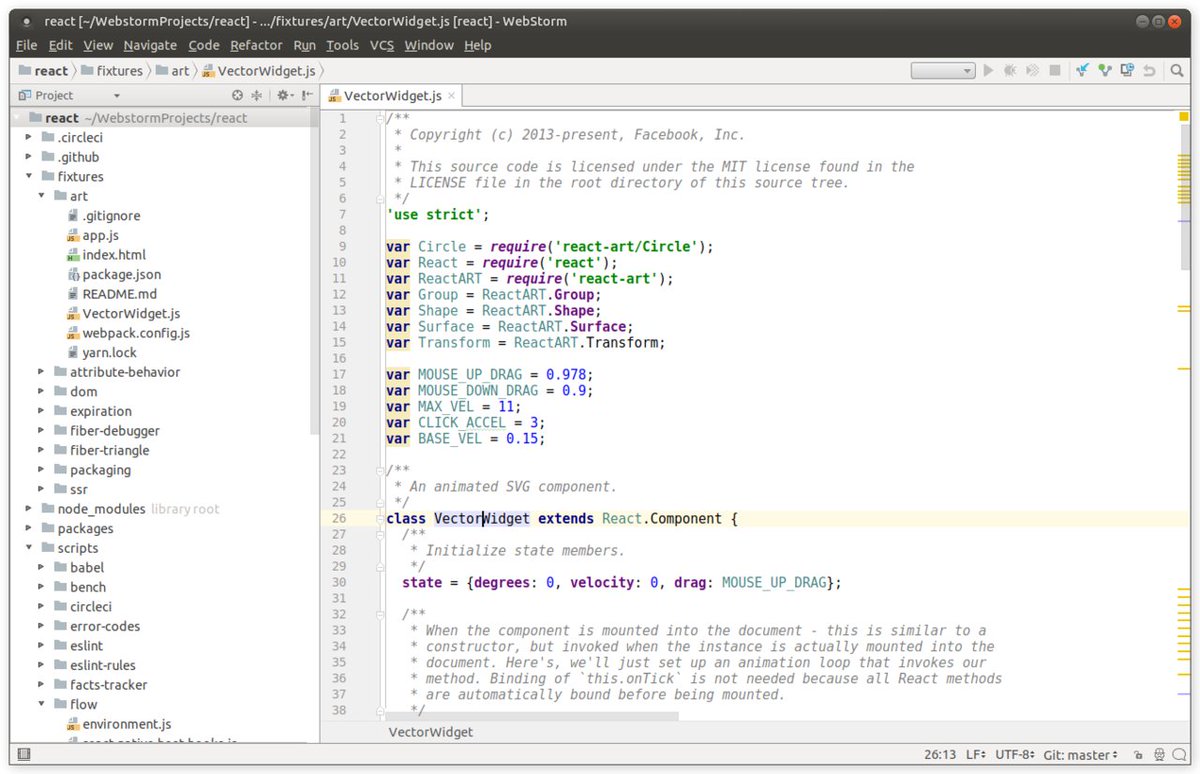
Task: Click the art breadcrumb in navigation bar
Action: click(172, 71)
